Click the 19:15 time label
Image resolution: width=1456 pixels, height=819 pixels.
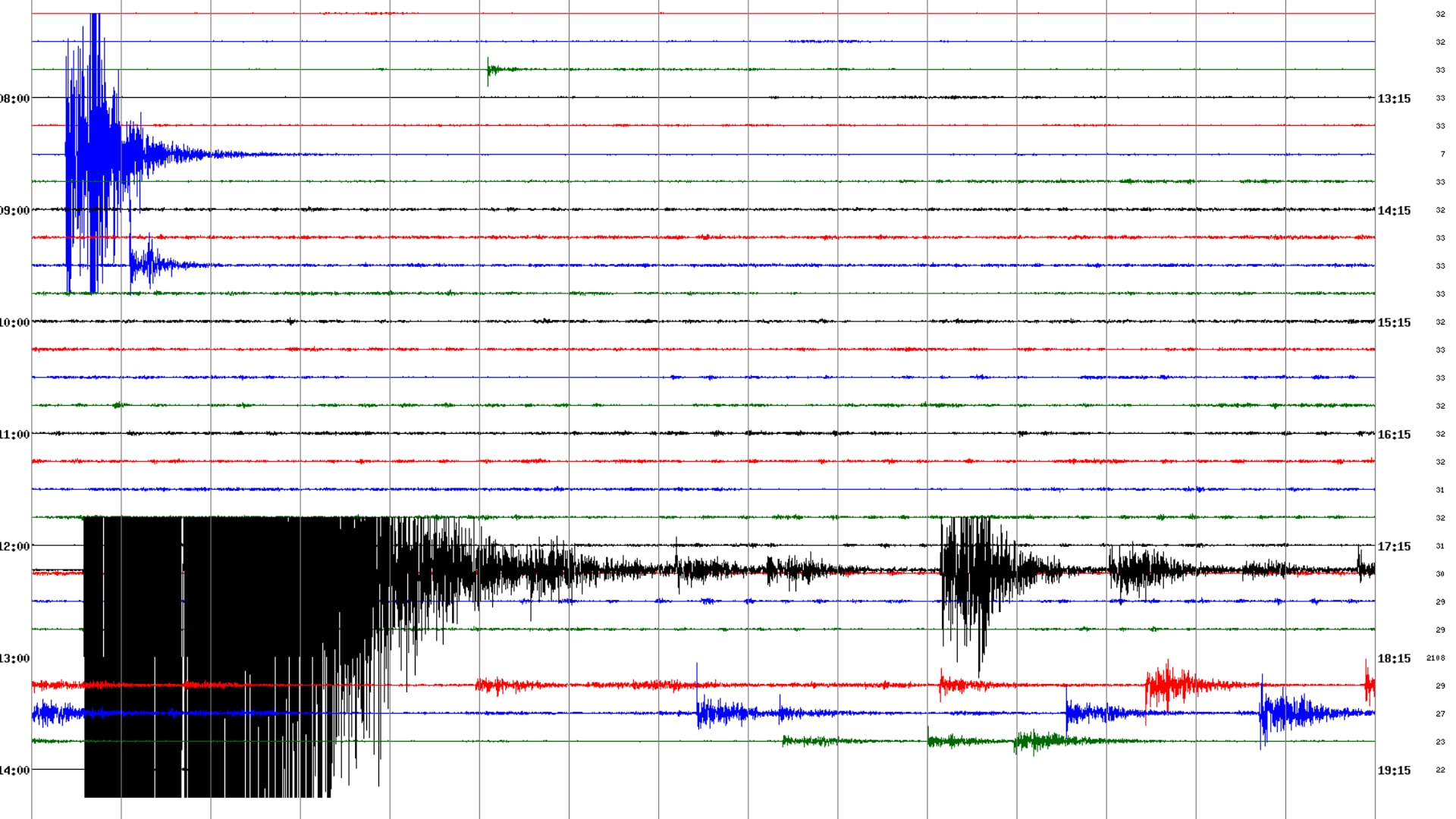point(1394,770)
